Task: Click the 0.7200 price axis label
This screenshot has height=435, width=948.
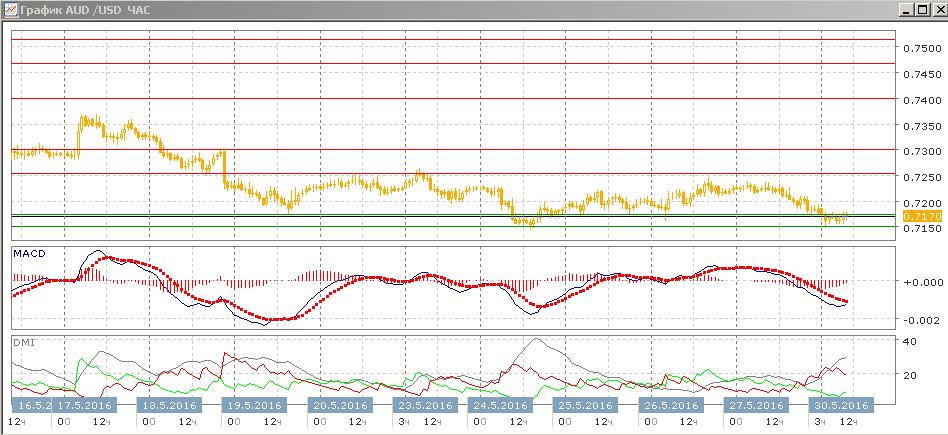Action: pyautogui.click(x=922, y=202)
